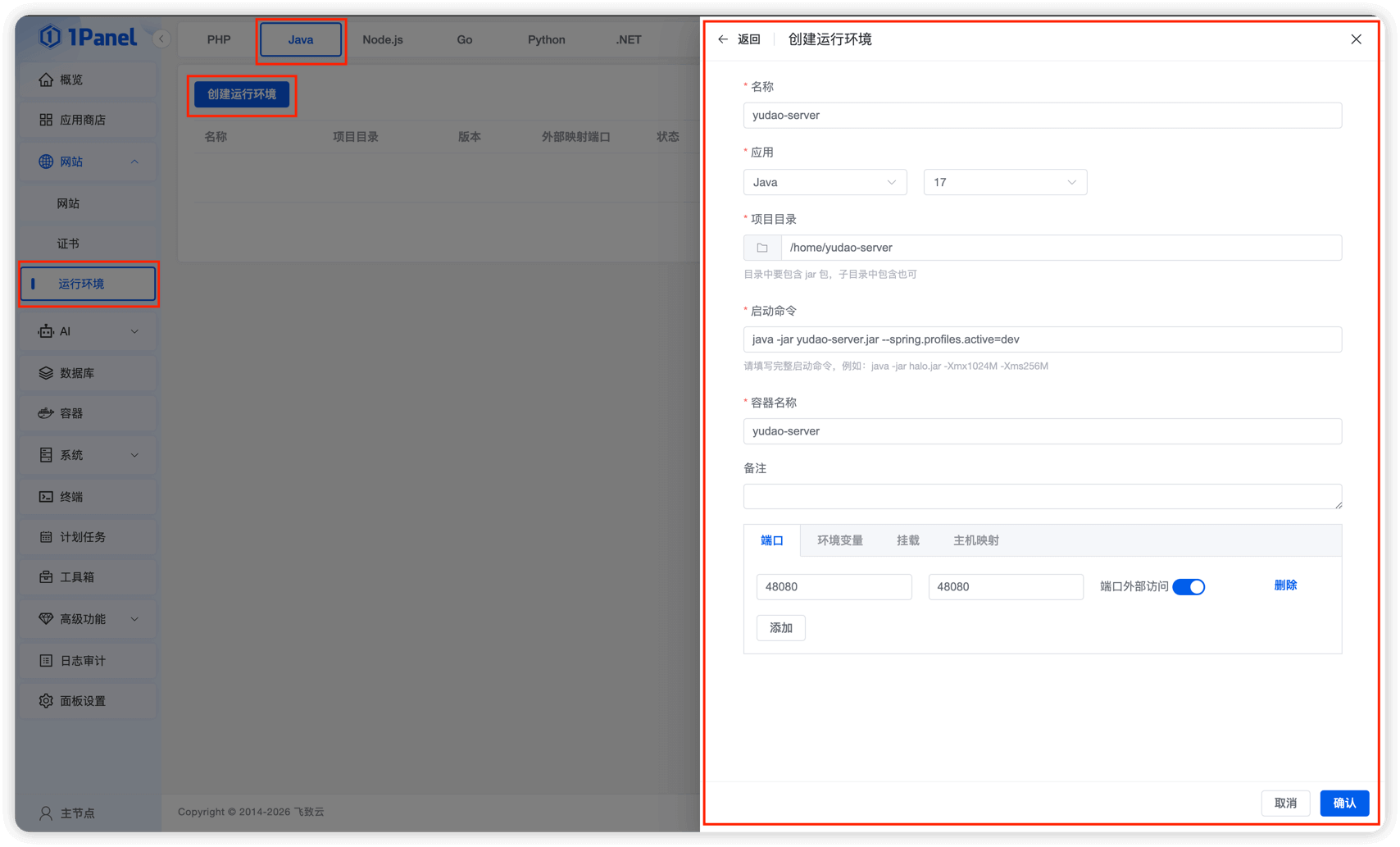Screen dimensions: 1400x847
Task: Switch to the Node.js runtime tab
Action: pyautogui.click(x=383, y=39)
